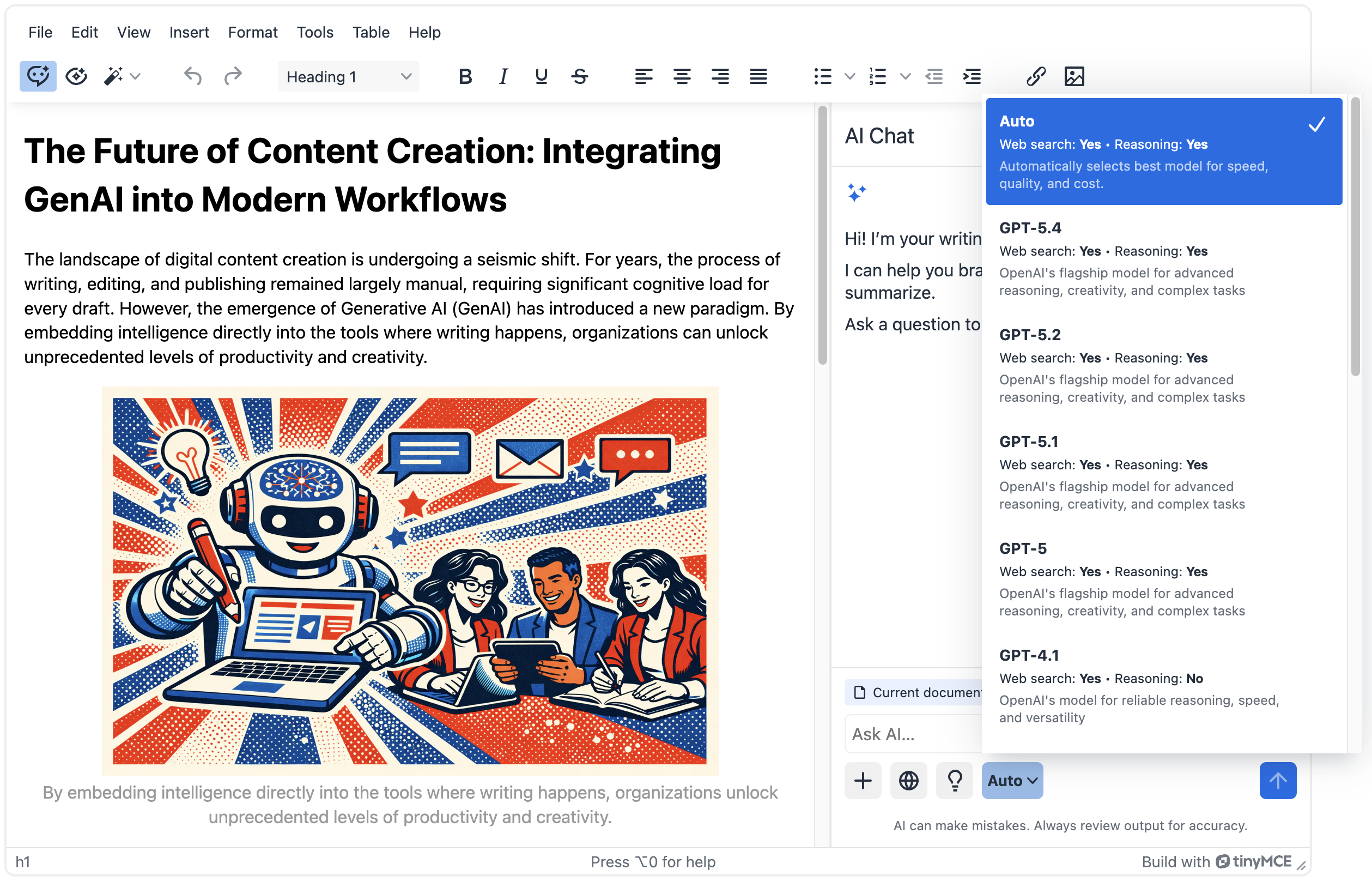Open the Heading 1 block format dropdown

click(348, 76)
